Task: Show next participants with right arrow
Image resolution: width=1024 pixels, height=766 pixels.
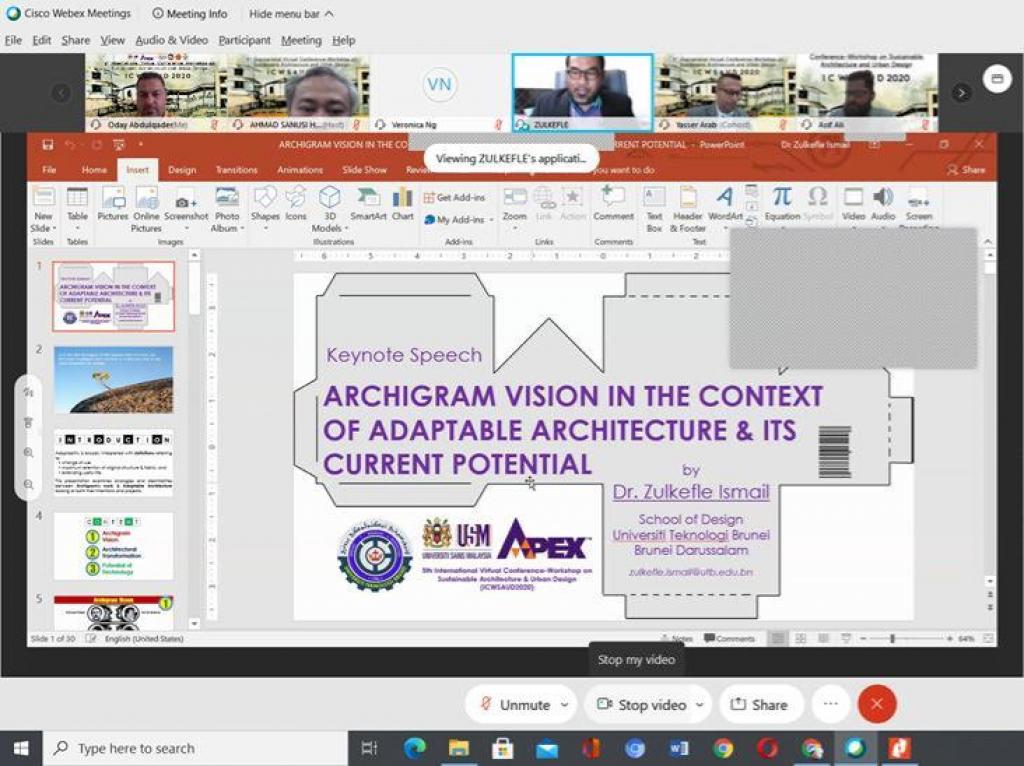Action: [962, 92]
